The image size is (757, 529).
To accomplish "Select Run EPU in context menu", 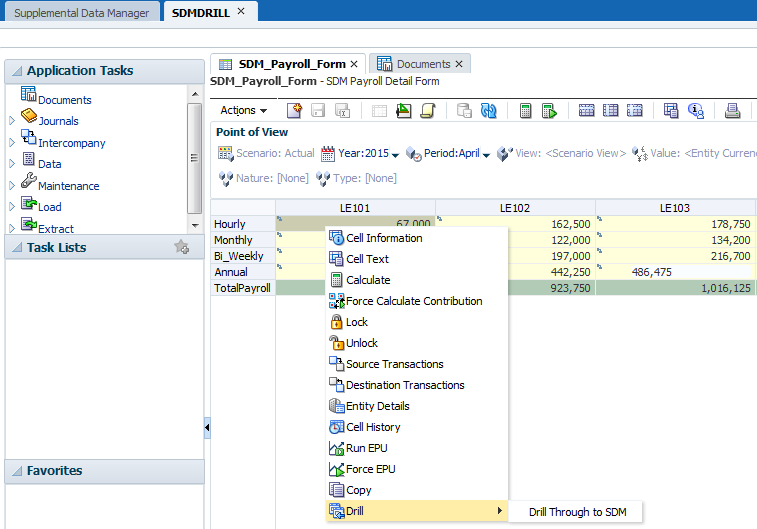I will (x=417, y=448).
